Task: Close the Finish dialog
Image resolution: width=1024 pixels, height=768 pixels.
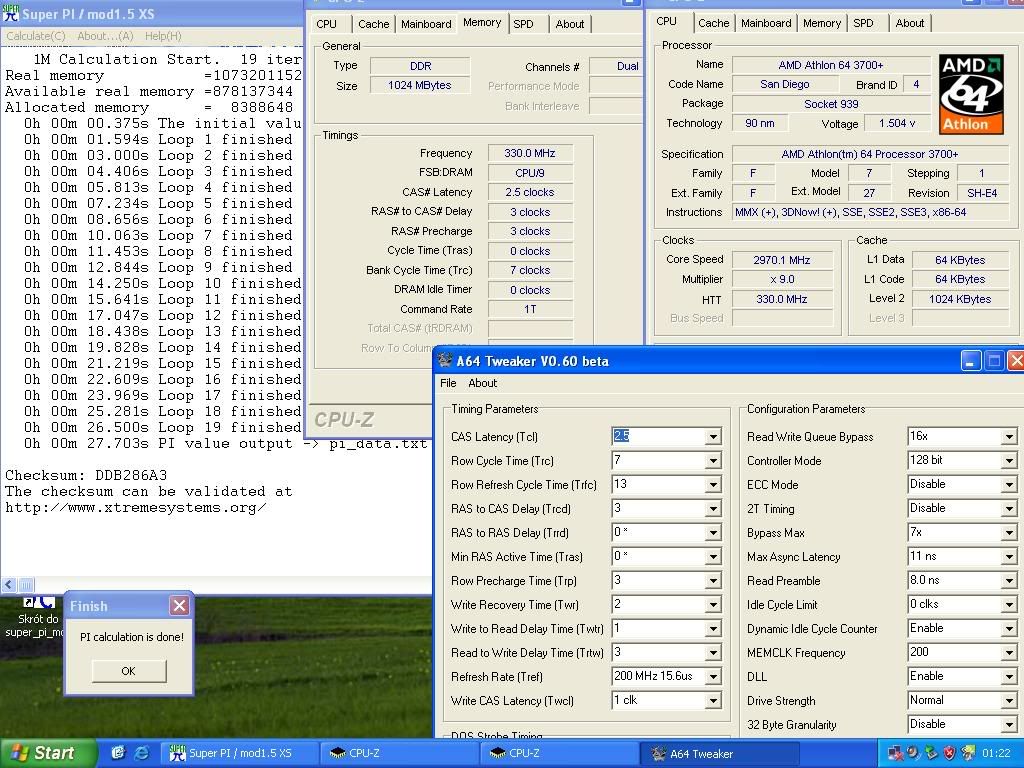Action: point(179,606)
